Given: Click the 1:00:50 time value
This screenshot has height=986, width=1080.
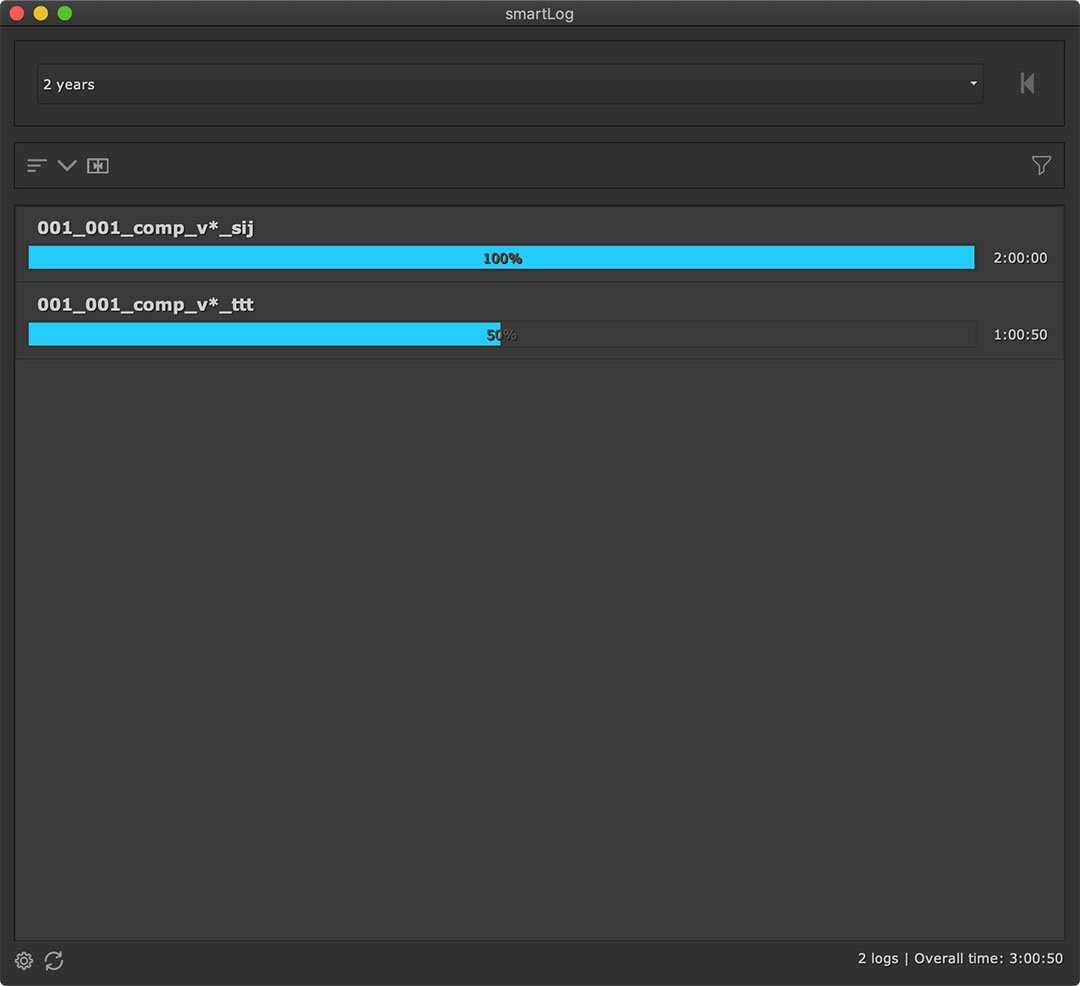Looking at the screenshot, I should 1020,335.
